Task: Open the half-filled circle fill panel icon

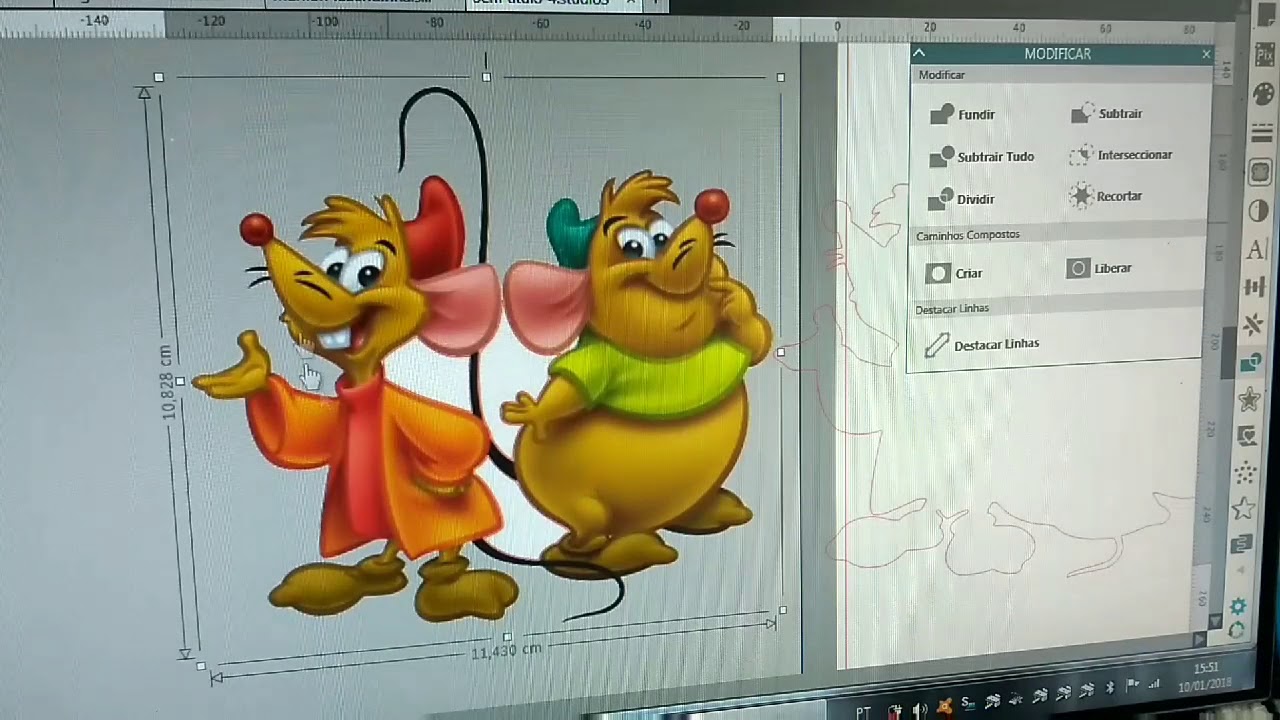Action: (x=1258, y=210)
